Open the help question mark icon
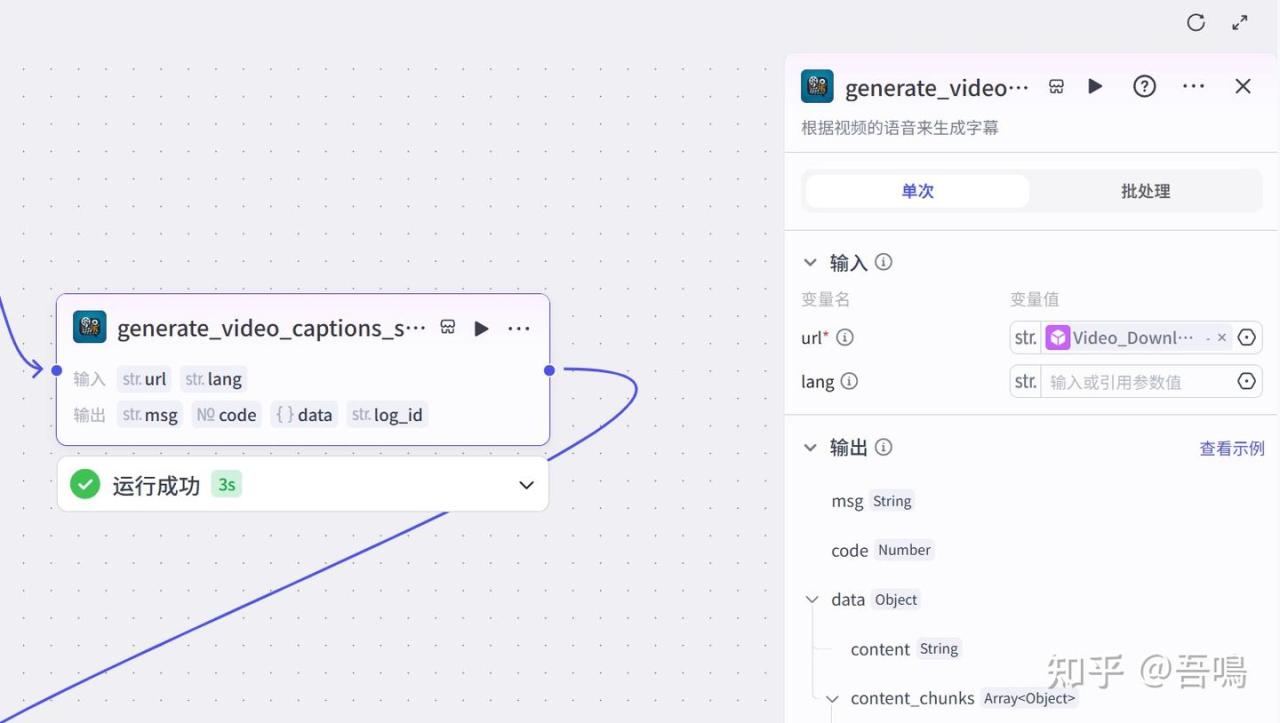 (1144, 87)
